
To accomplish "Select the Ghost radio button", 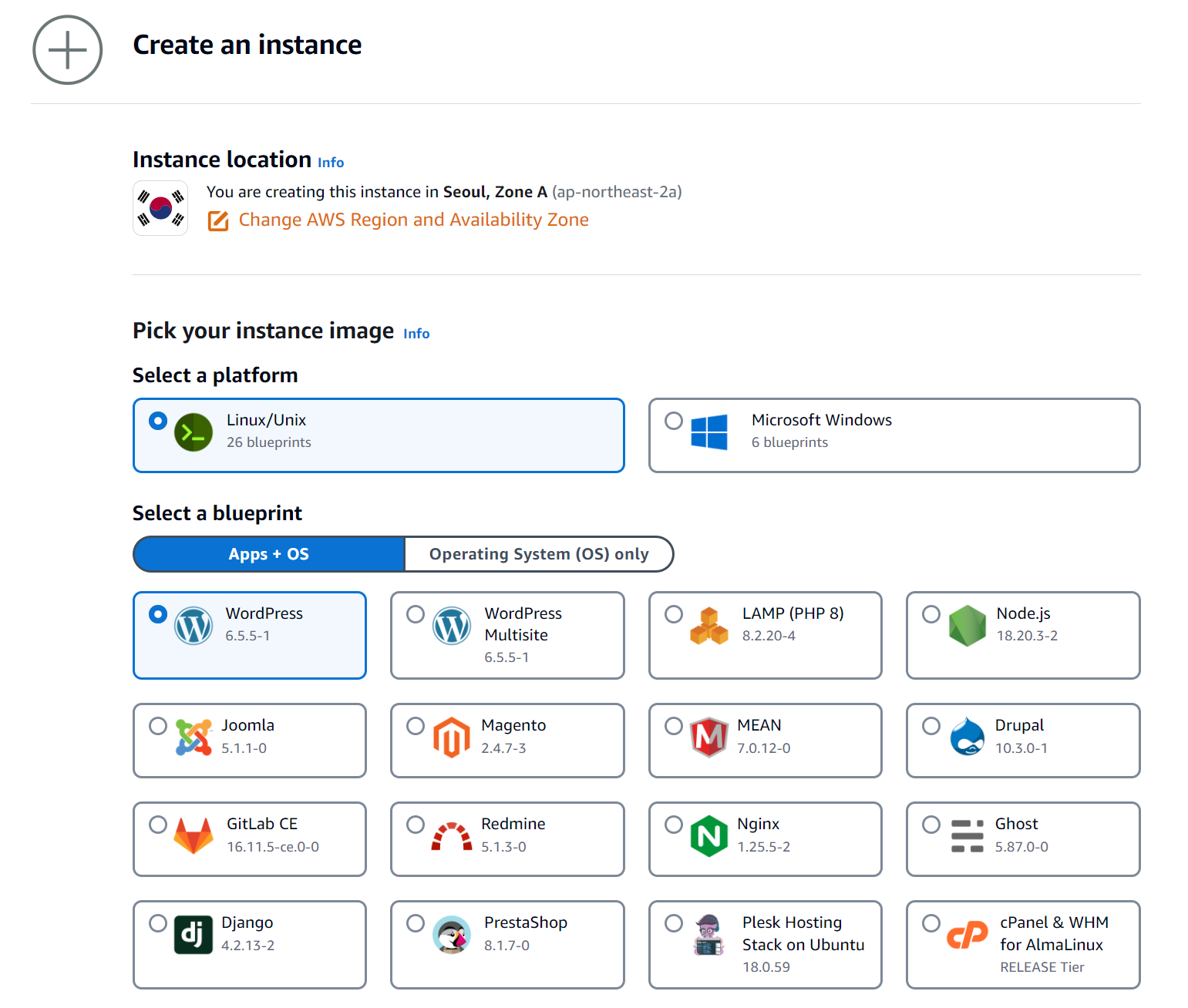I will point(931,825).
